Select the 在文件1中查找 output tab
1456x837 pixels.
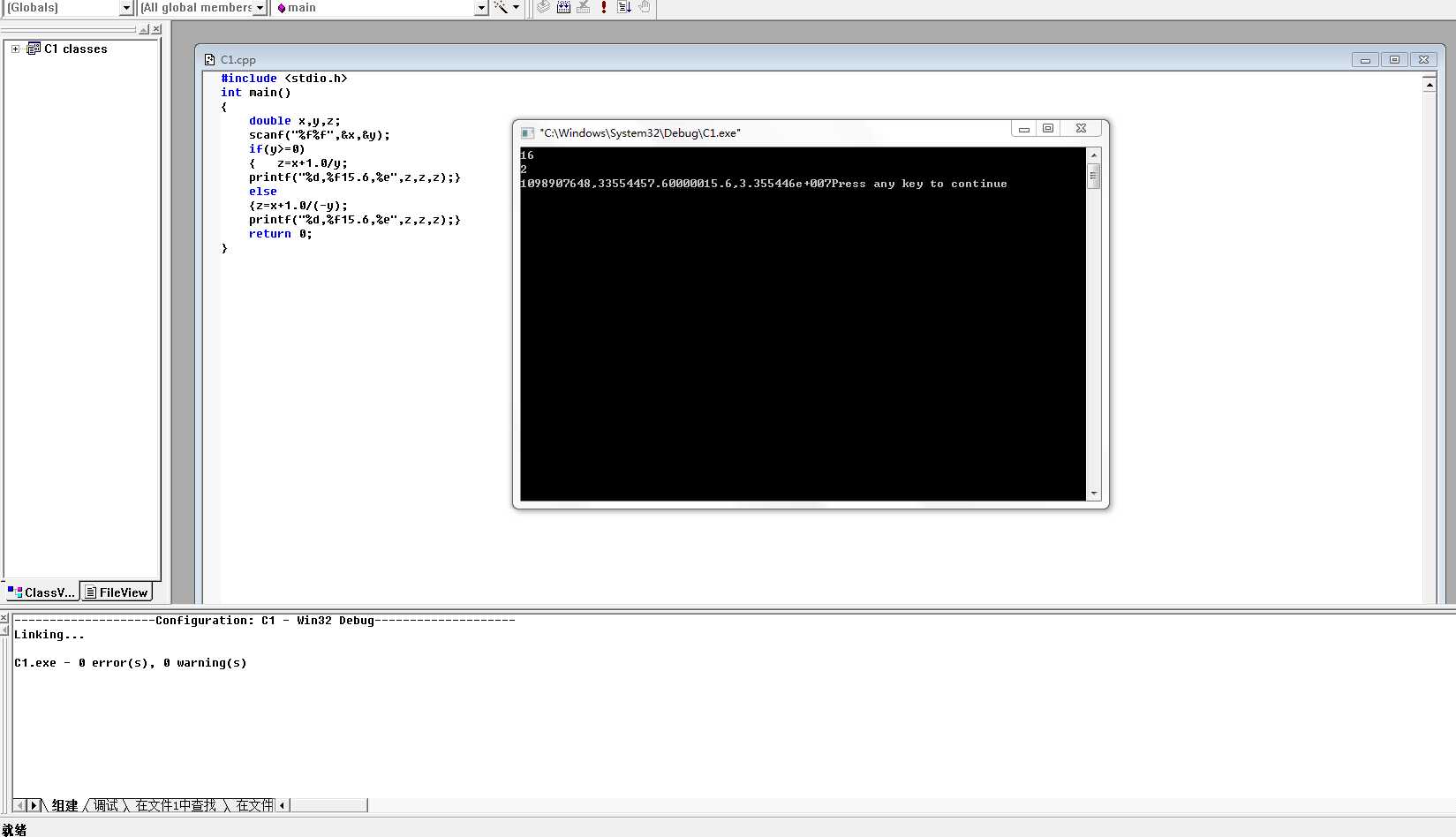click(x=176, y=805)
